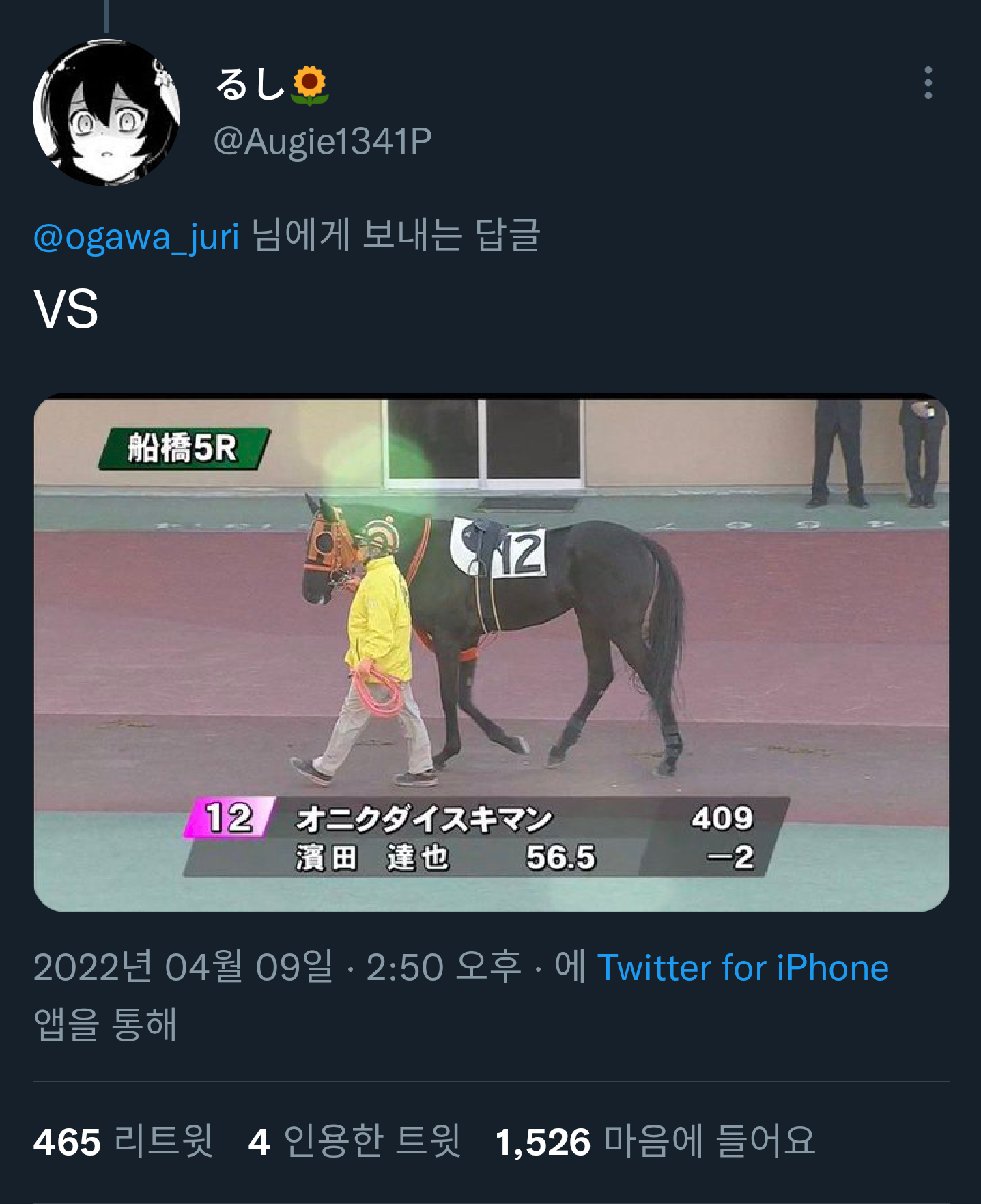View the 465 리트윗 list
This screenshot has height=1204, width=981.
pos(123,1141)
